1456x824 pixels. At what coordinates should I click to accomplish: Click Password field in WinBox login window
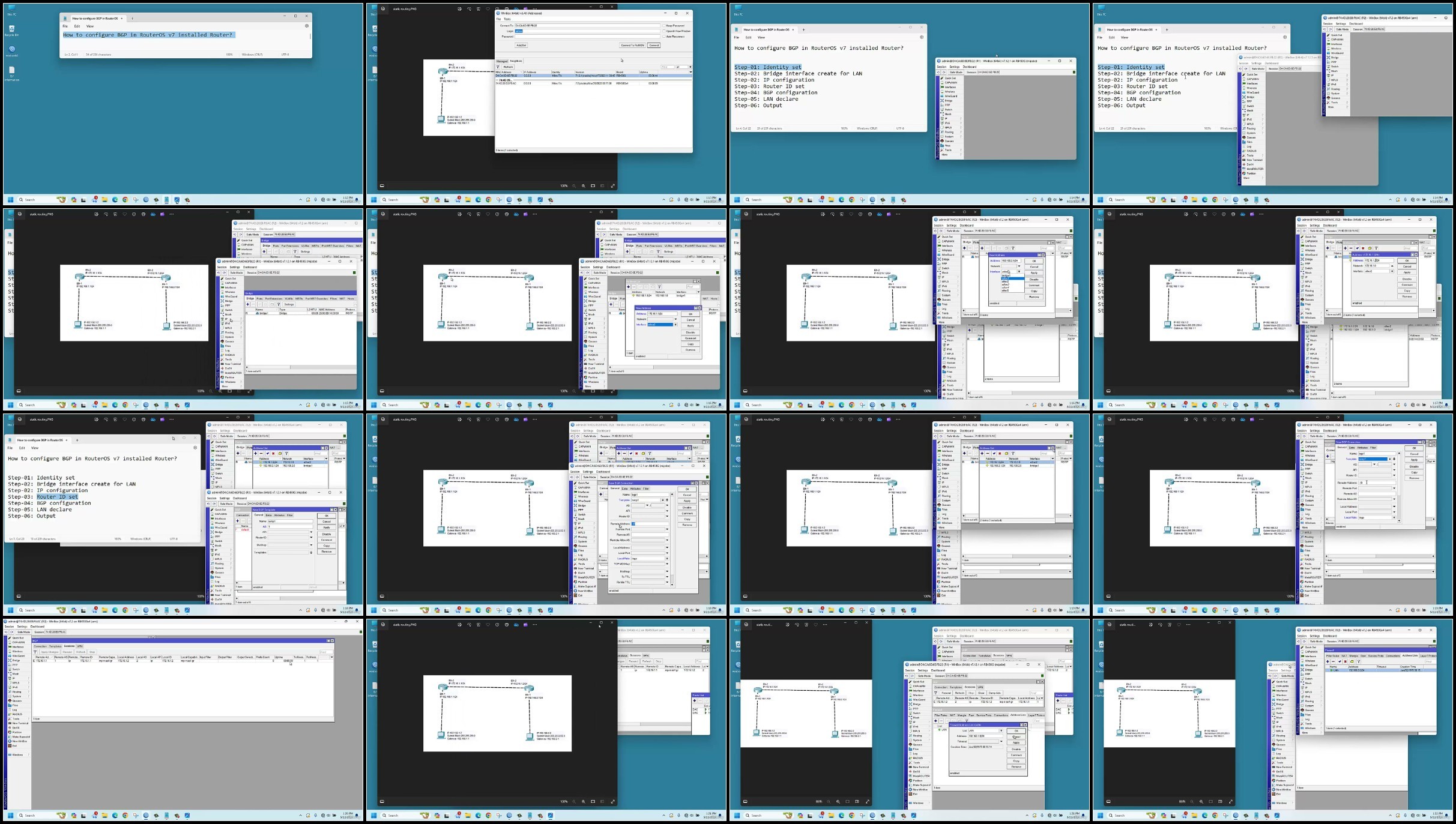[585, 37]
